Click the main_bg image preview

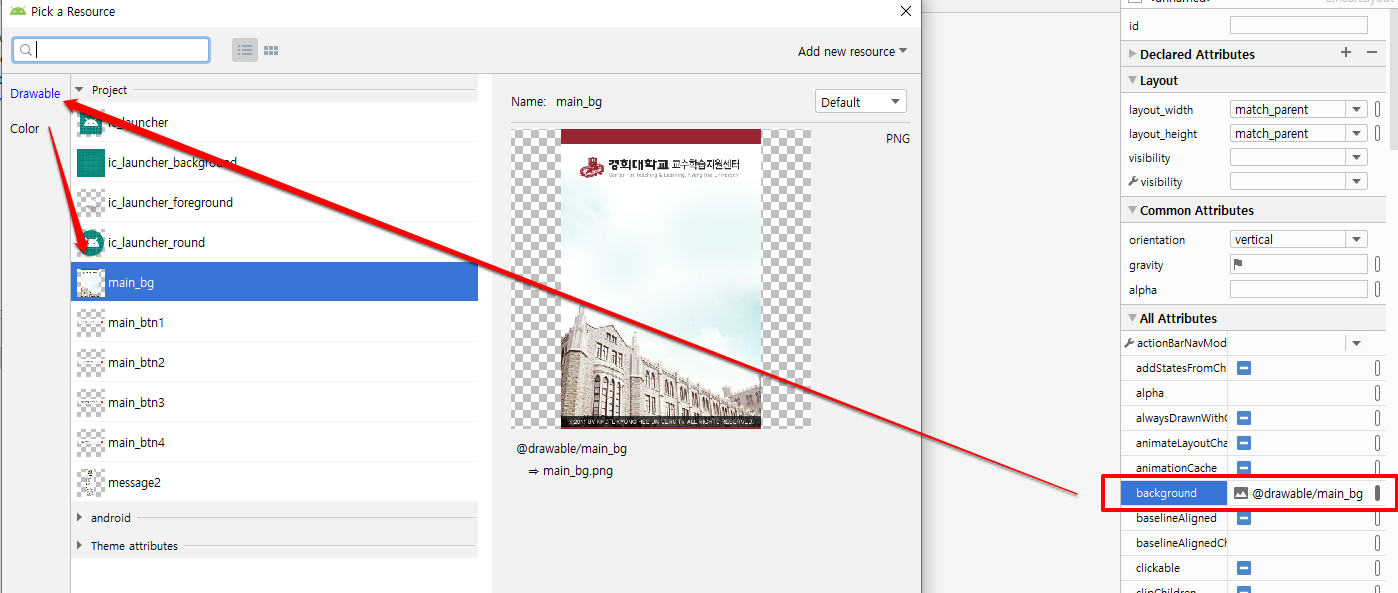pos(661,279)
